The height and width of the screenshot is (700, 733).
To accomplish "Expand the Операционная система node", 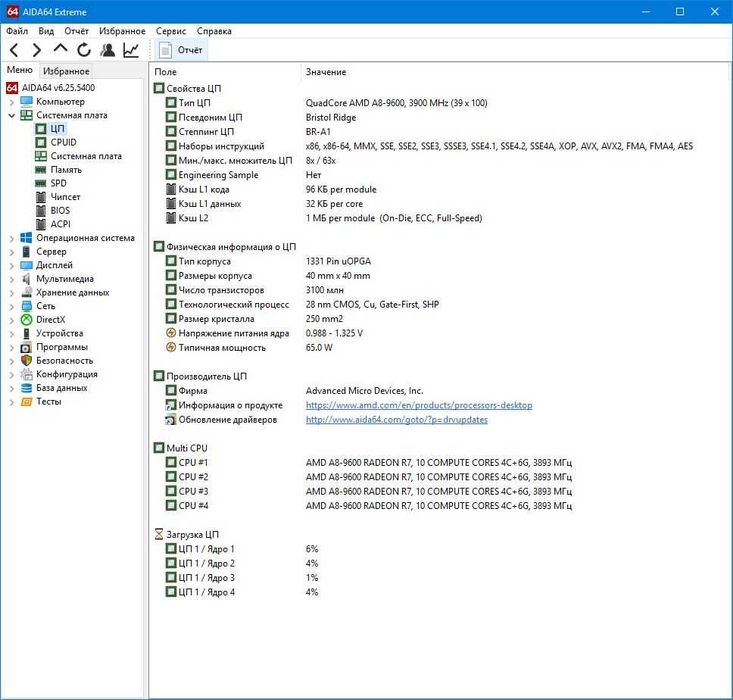I will 12,238.
